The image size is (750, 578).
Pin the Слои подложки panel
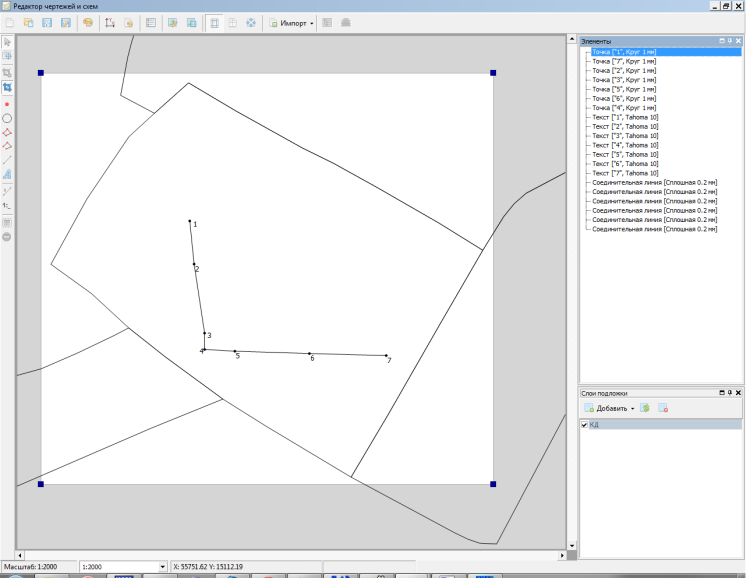[x=730, y=393]
